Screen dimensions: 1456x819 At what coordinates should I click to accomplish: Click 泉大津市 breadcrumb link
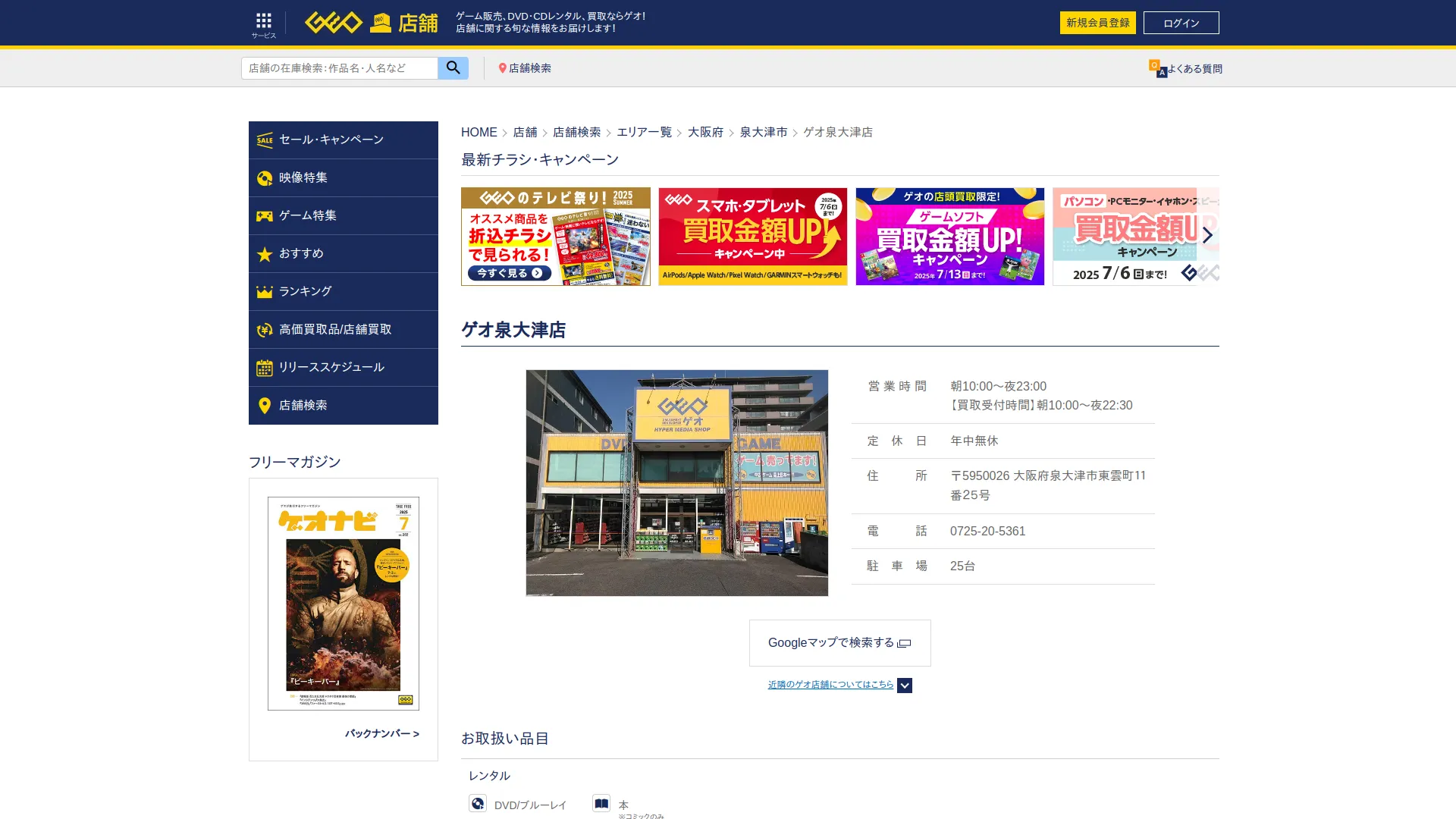(x=764, y=132)
